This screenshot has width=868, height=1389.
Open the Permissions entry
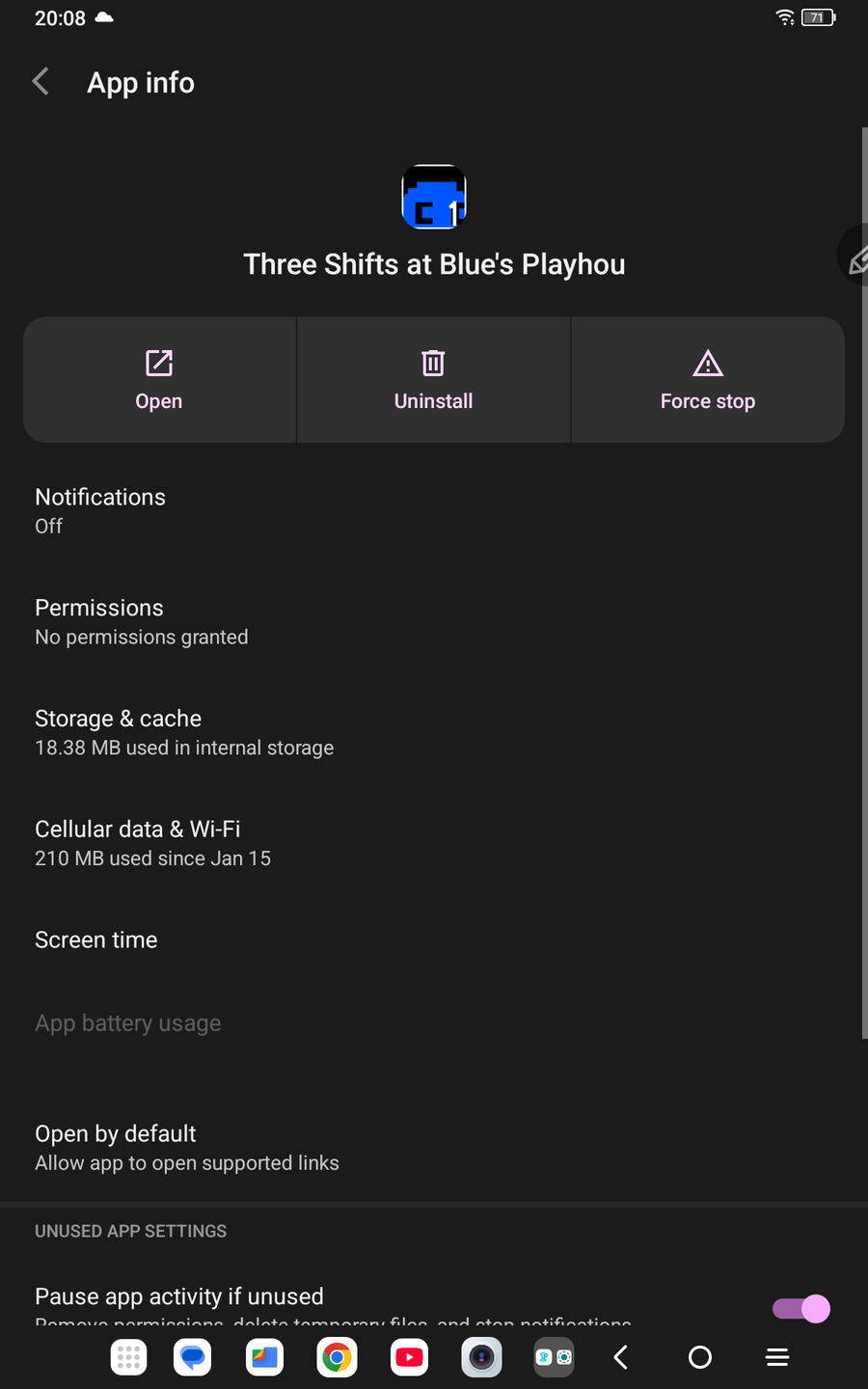pos(141,621)
